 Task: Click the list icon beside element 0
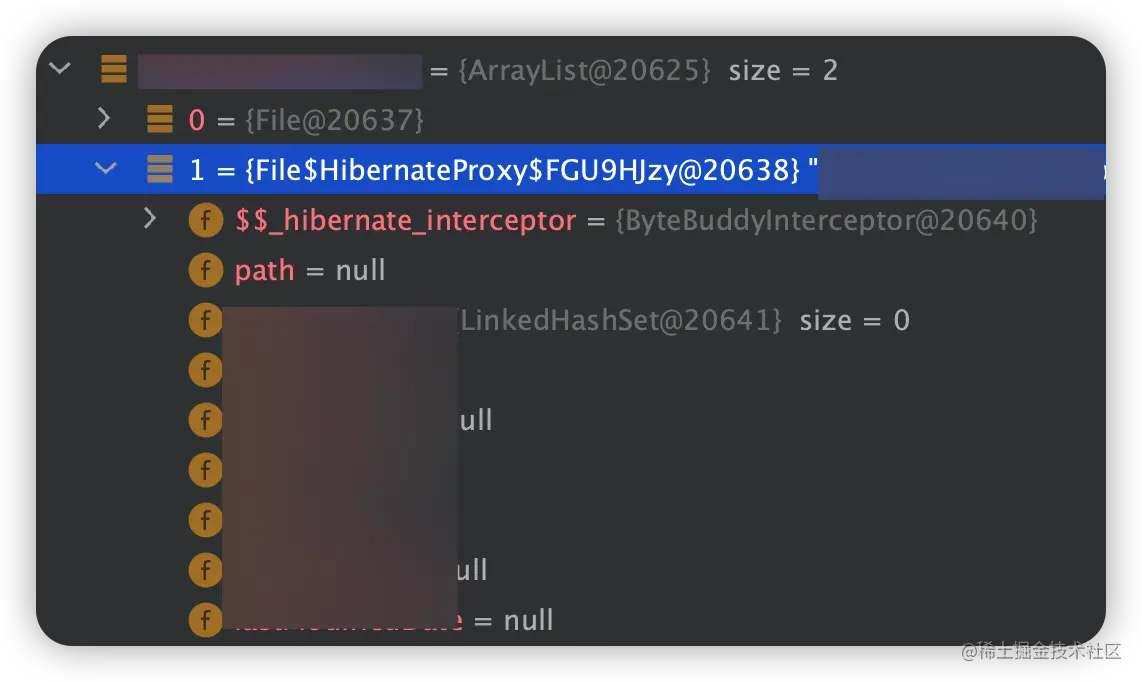[x=160, y=119]
